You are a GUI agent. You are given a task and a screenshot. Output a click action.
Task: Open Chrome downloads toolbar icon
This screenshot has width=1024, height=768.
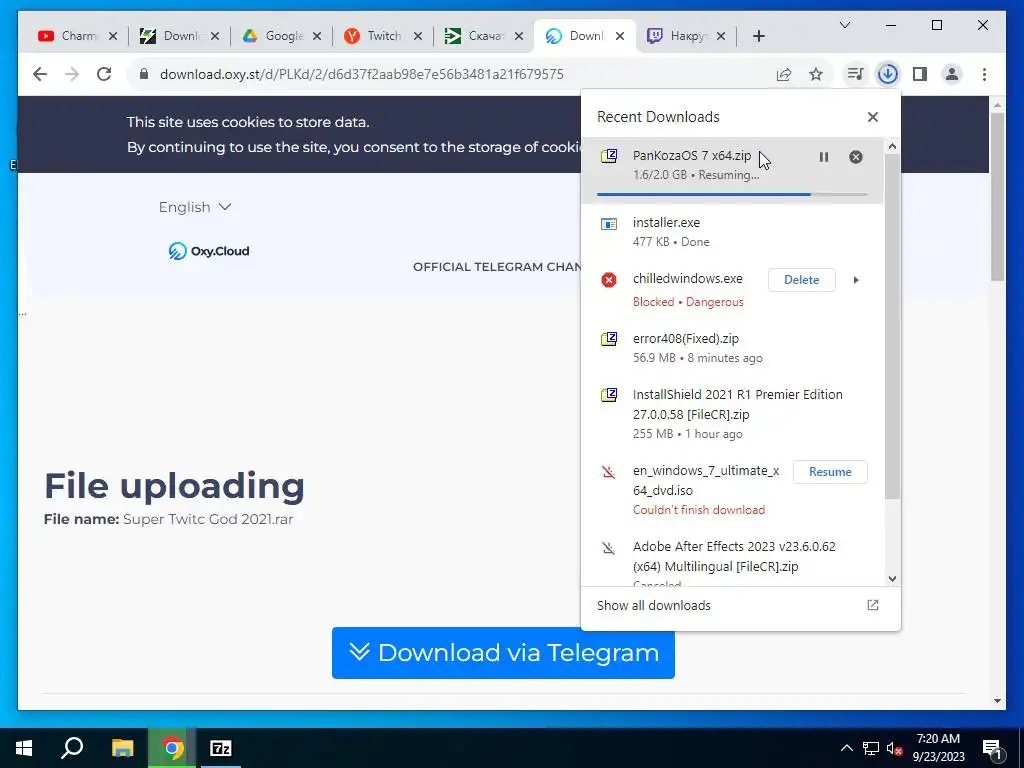tap(888, 74)
